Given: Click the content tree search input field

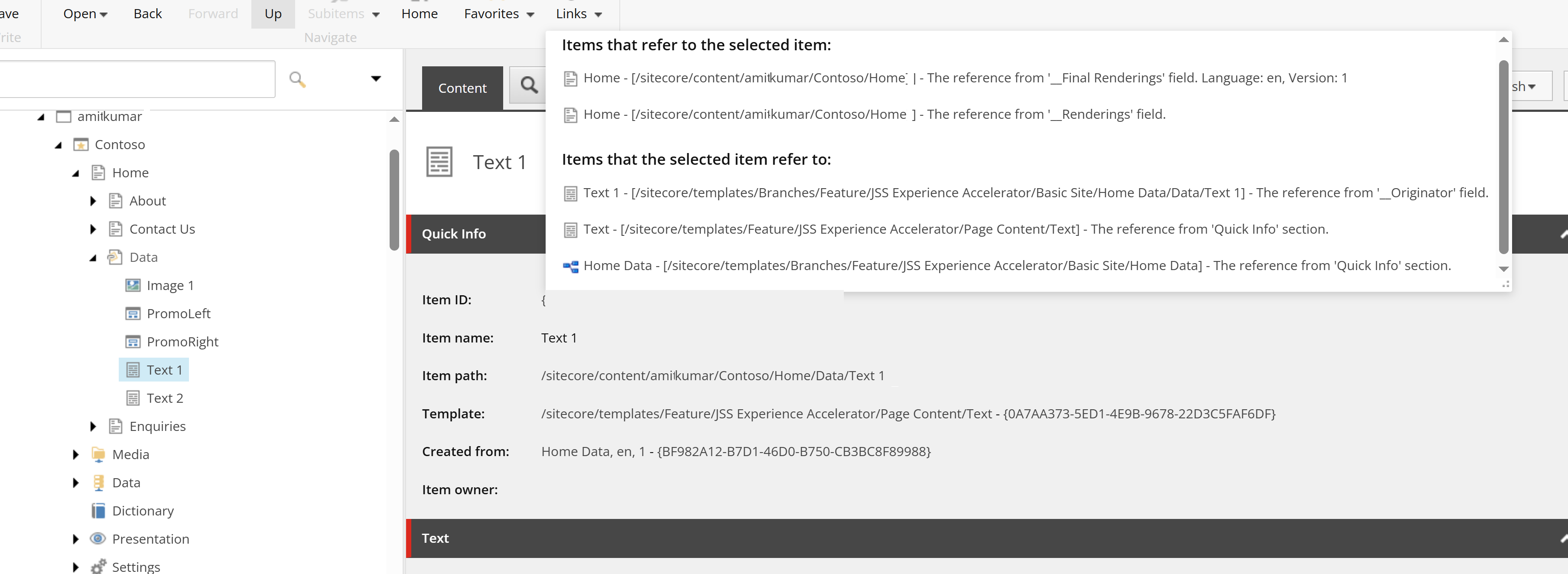Looking at the screenshot, I should 137,79.
